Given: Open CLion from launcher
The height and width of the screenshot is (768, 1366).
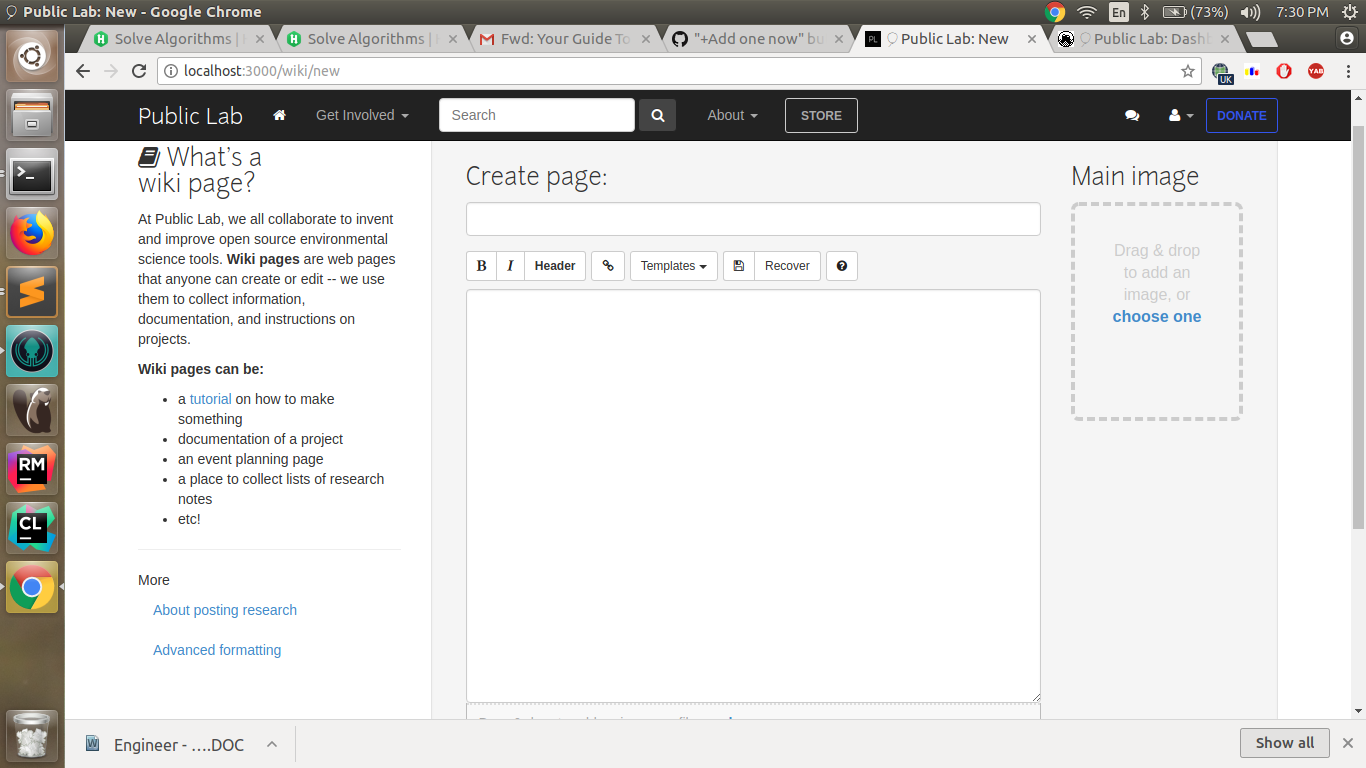Looking at the screenshot, I should coord(32,528).
